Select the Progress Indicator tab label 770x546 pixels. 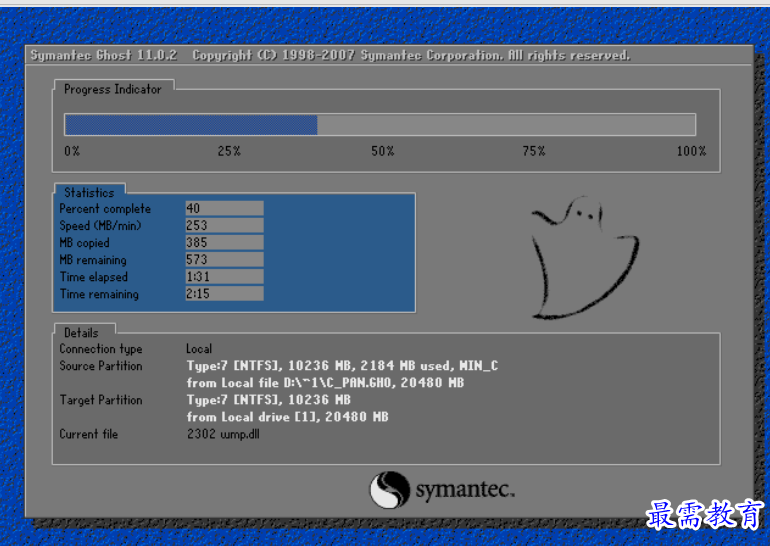tap(112, 89)
